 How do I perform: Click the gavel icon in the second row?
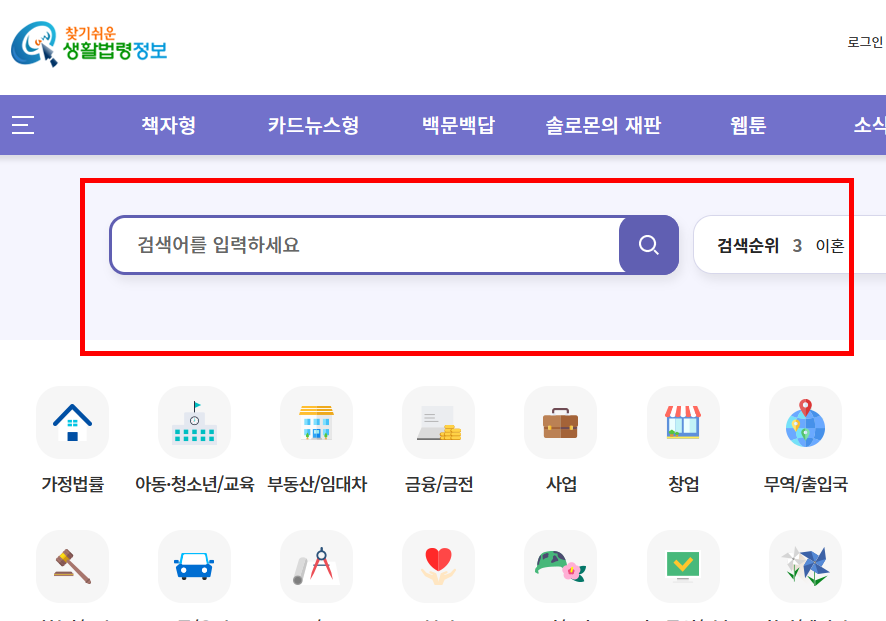pyautogui.click(x=72, y=565)
